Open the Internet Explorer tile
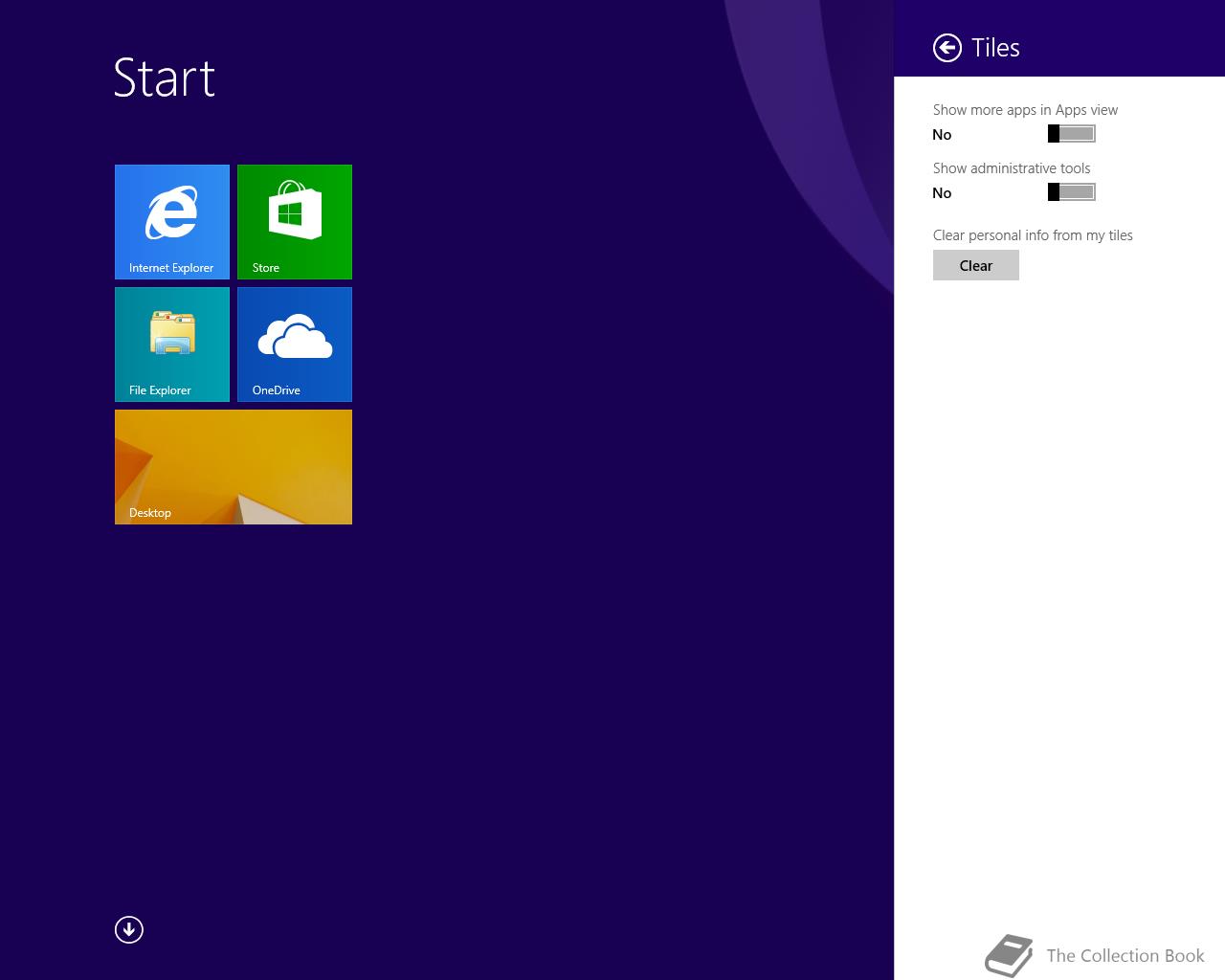 point(172,222)
